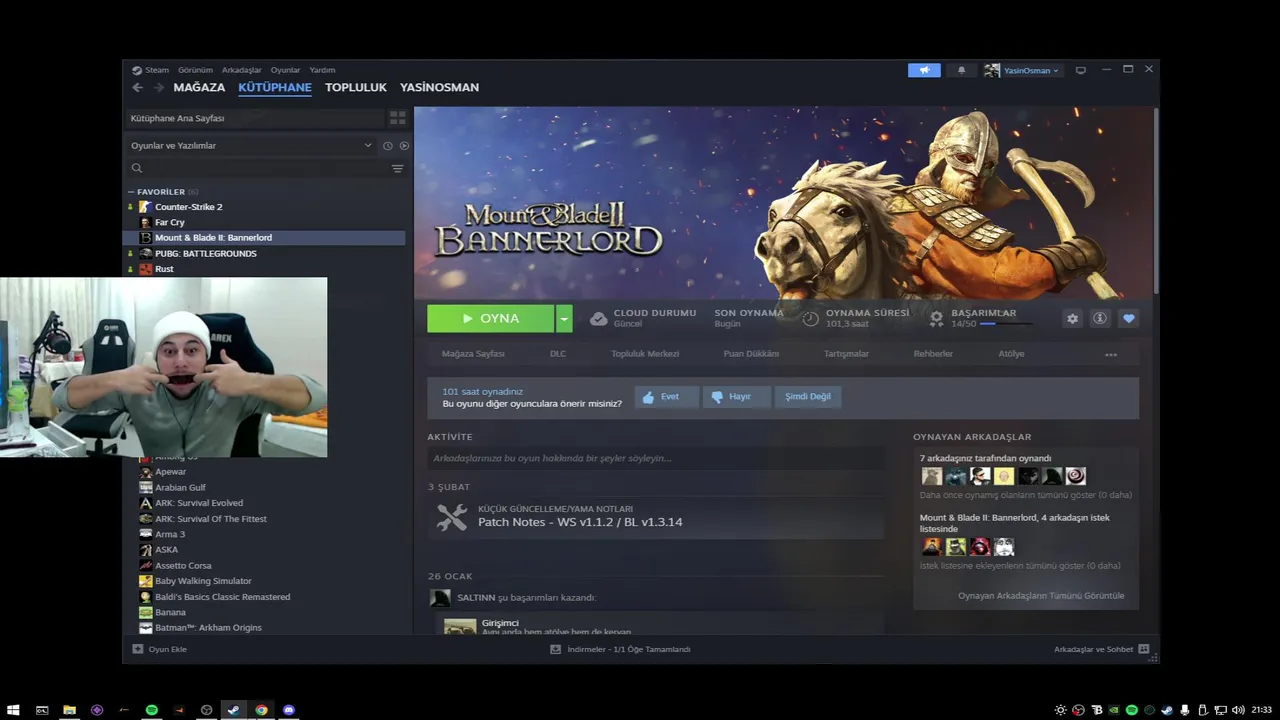The image size is (1280, 720).
Task: Open Topluluk Merkezi link
Action: [x=645, y=354]
